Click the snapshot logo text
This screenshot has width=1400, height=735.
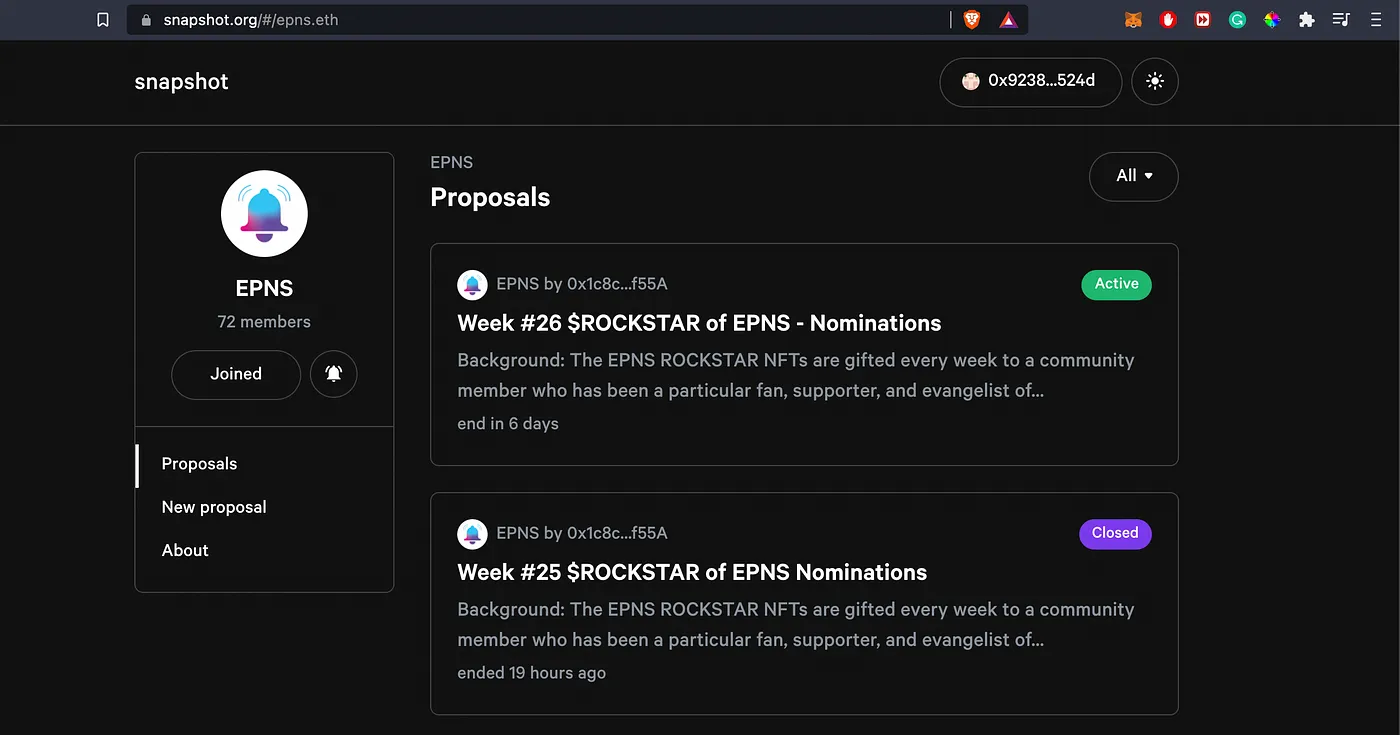coord(181,82)
